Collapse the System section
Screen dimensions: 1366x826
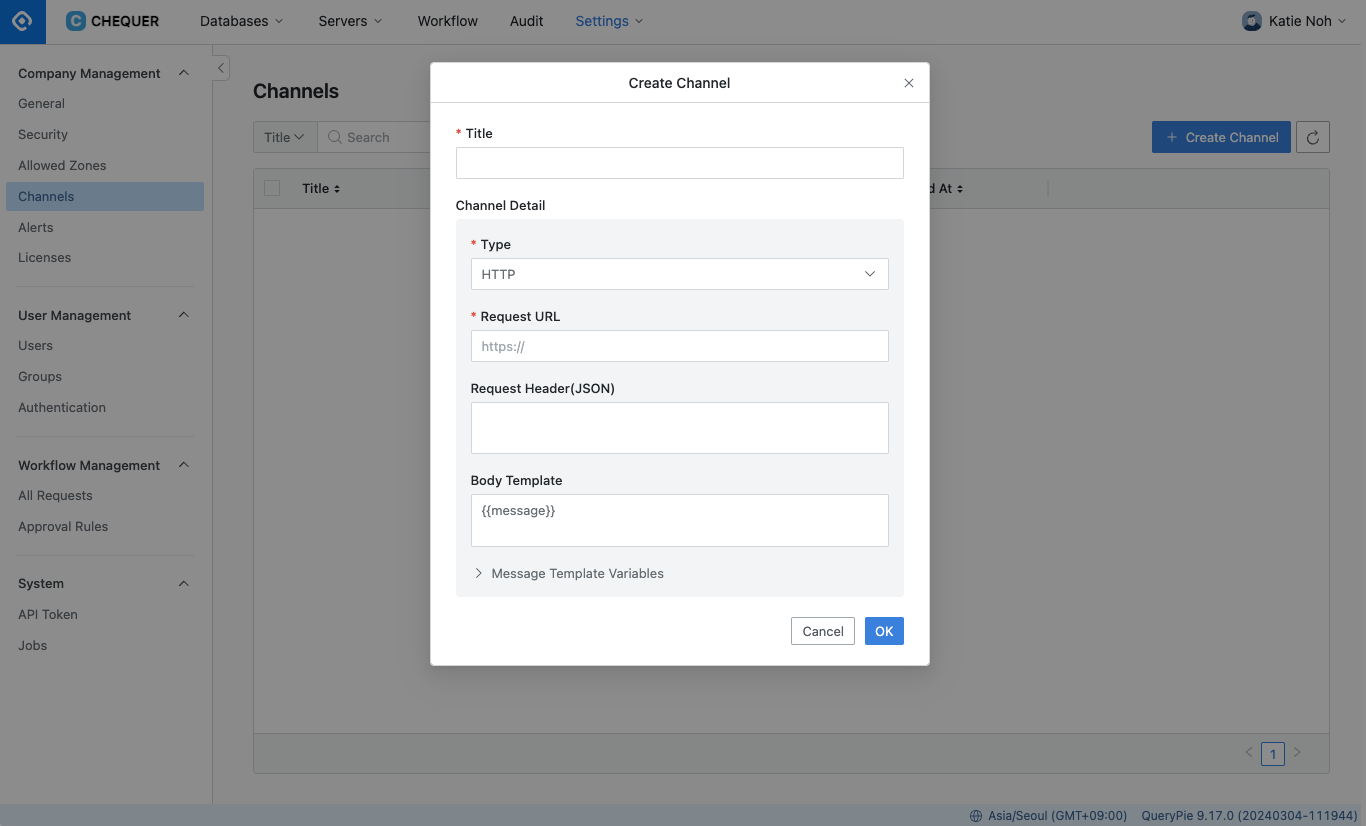[x=183, y=583]
